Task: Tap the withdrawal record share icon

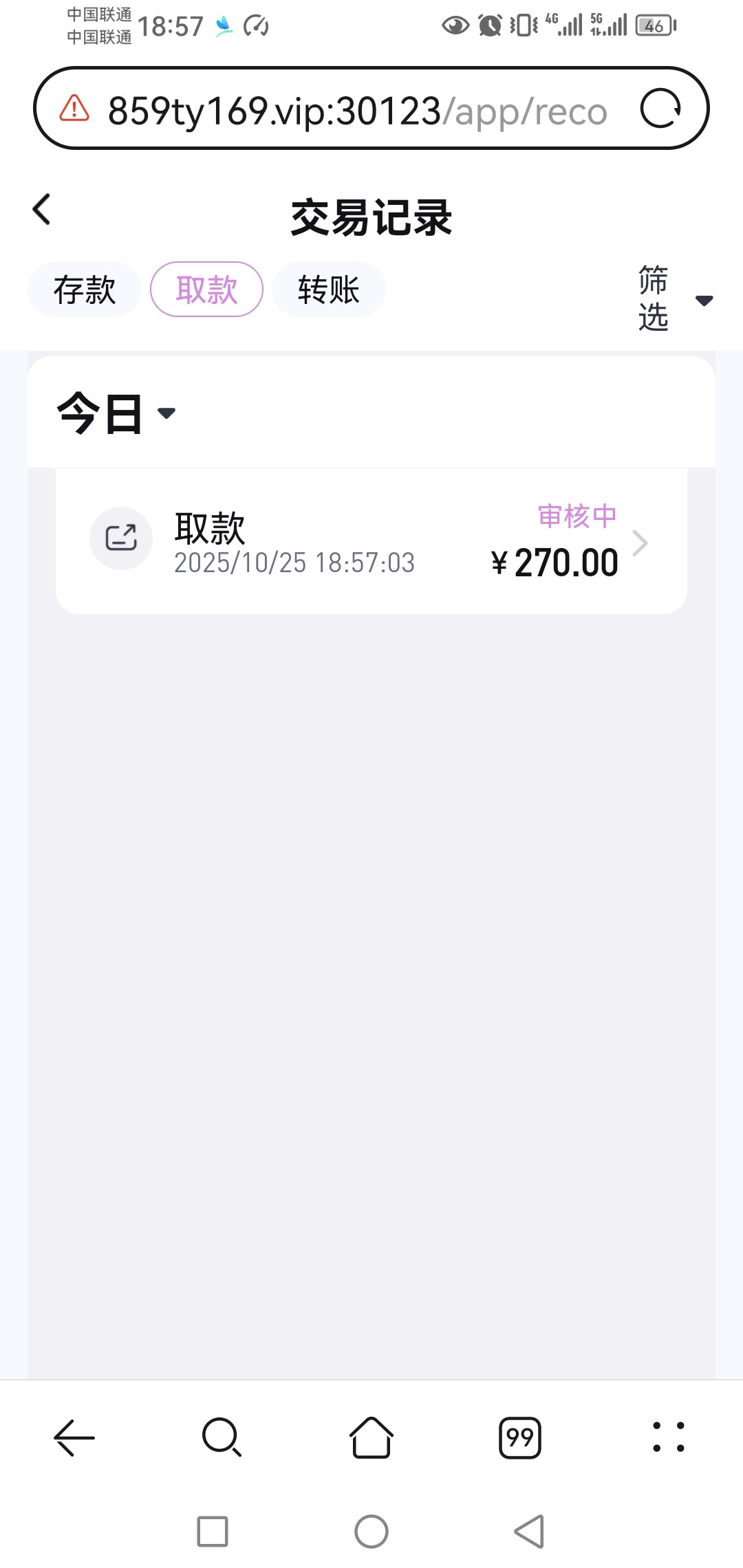Action: pos(121,538)
